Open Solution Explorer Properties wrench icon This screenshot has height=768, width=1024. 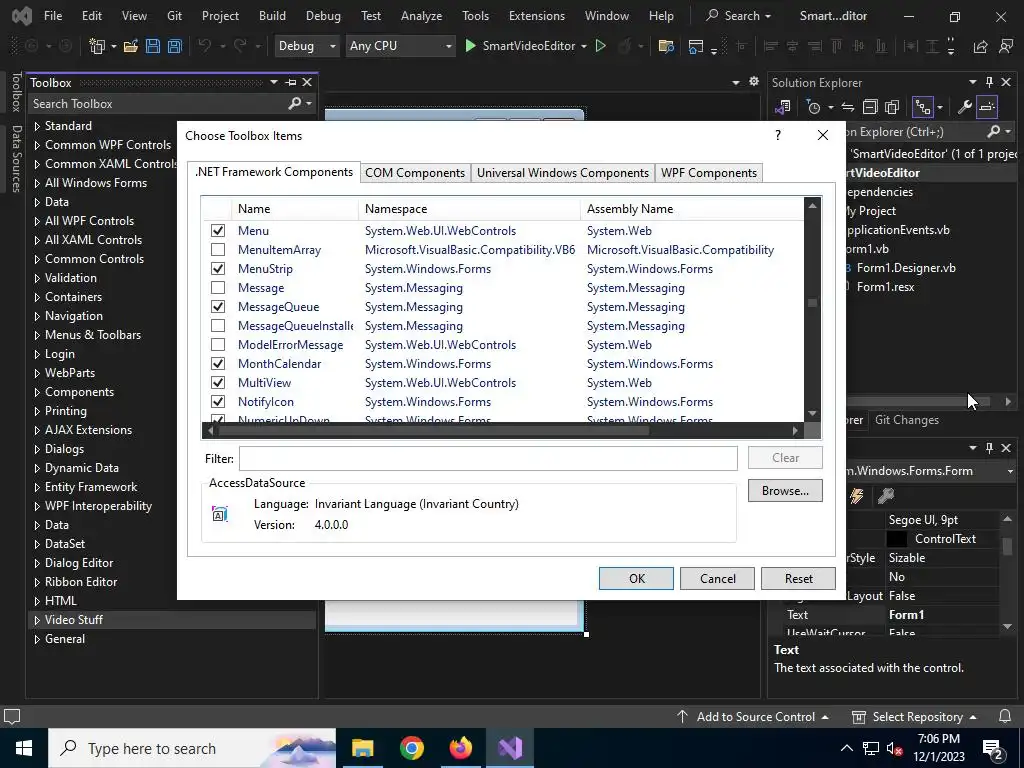pyautogui.click(x=964, y=107)
